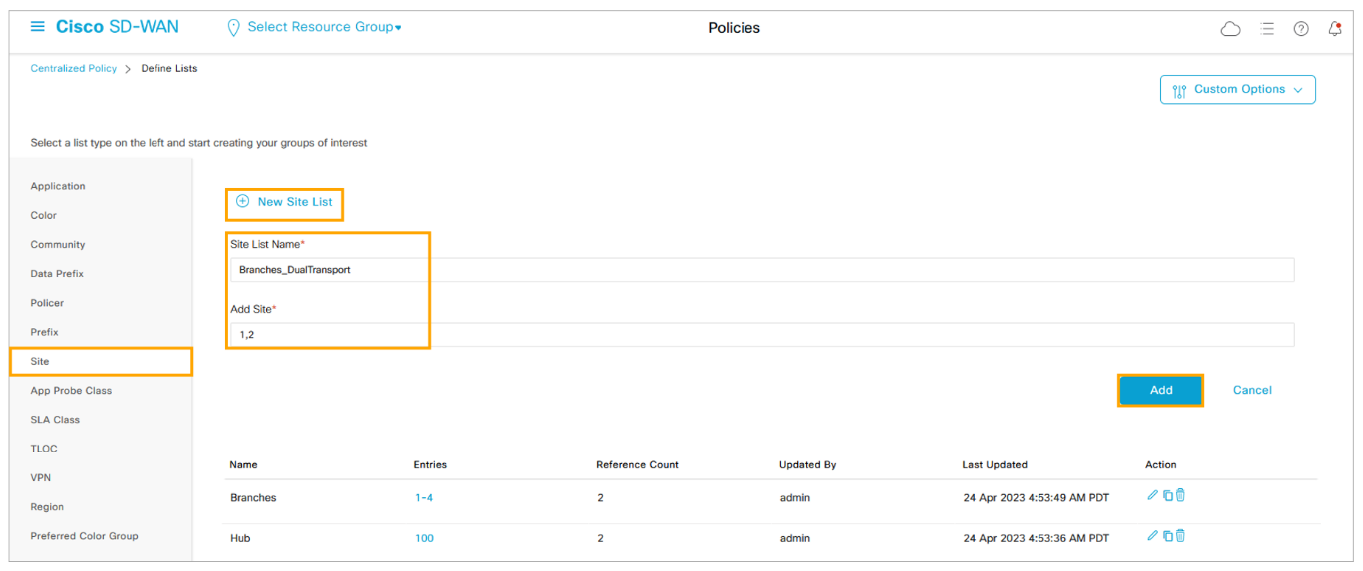Click the notifications bell icon

pos(1334,29)
